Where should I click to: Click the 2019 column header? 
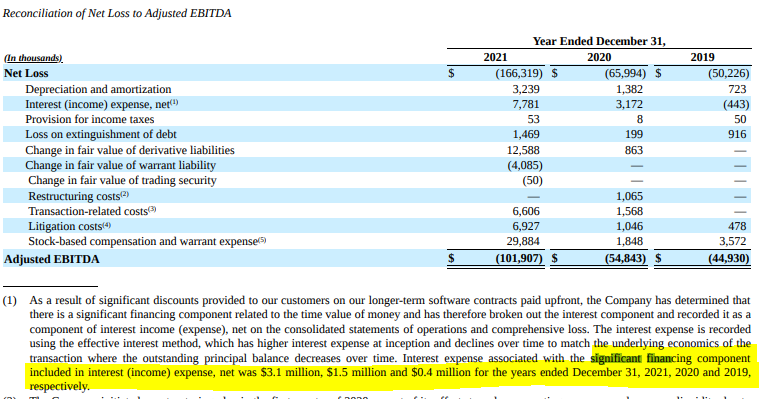[702, 57]
